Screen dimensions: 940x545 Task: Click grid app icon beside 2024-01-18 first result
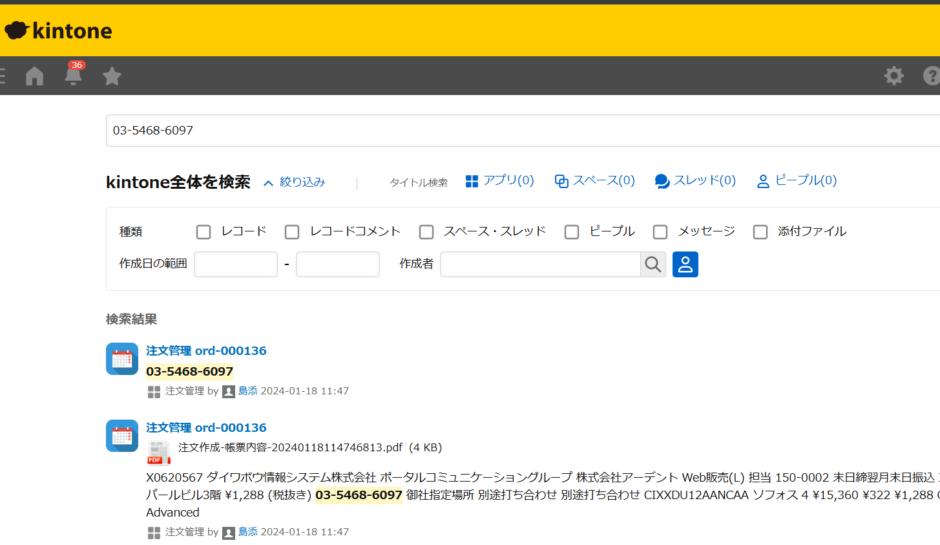[x=154, y=392]
